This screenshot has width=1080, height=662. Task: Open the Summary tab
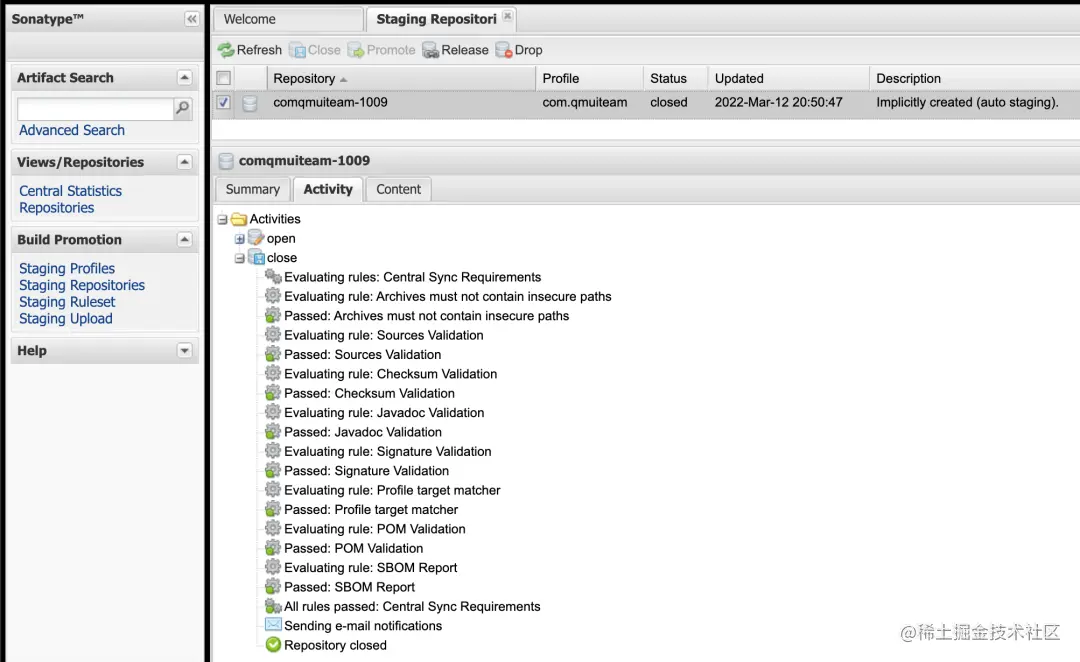(253, 189)
